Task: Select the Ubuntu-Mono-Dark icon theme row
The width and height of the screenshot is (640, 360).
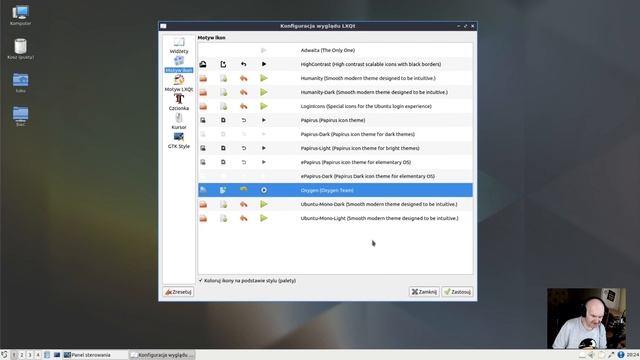Action: click(x=335, y=204)
